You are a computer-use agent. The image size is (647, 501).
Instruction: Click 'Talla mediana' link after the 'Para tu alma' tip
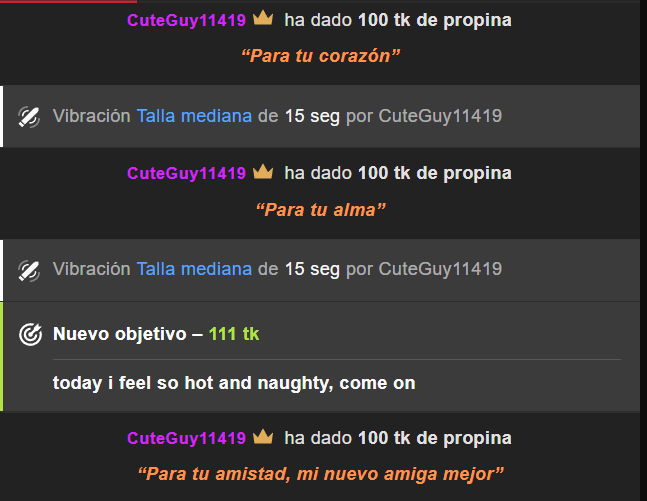[194, 269]
